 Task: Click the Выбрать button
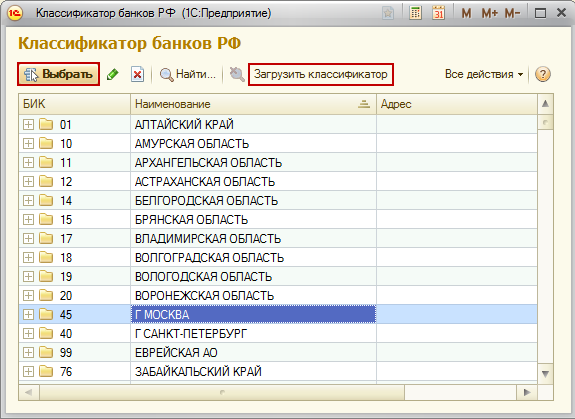point(58,74)
